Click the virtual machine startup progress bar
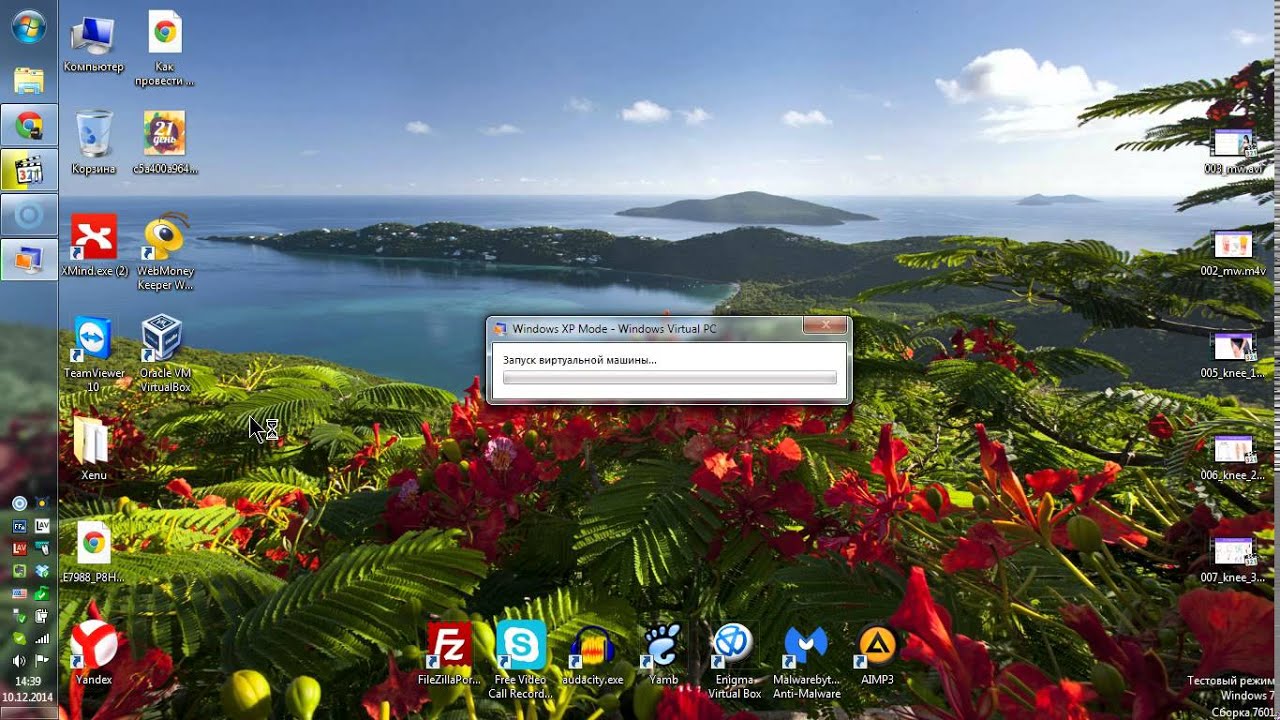The image size is (1280, 720). 669,378
